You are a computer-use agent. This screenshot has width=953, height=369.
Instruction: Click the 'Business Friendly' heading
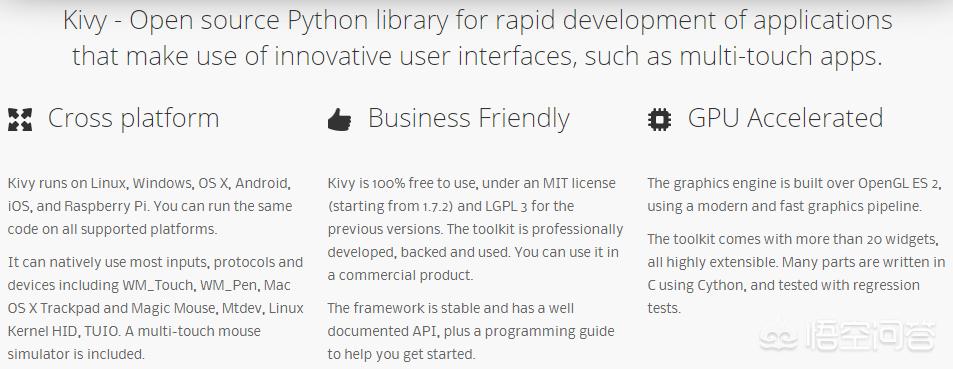click(469, 119)
